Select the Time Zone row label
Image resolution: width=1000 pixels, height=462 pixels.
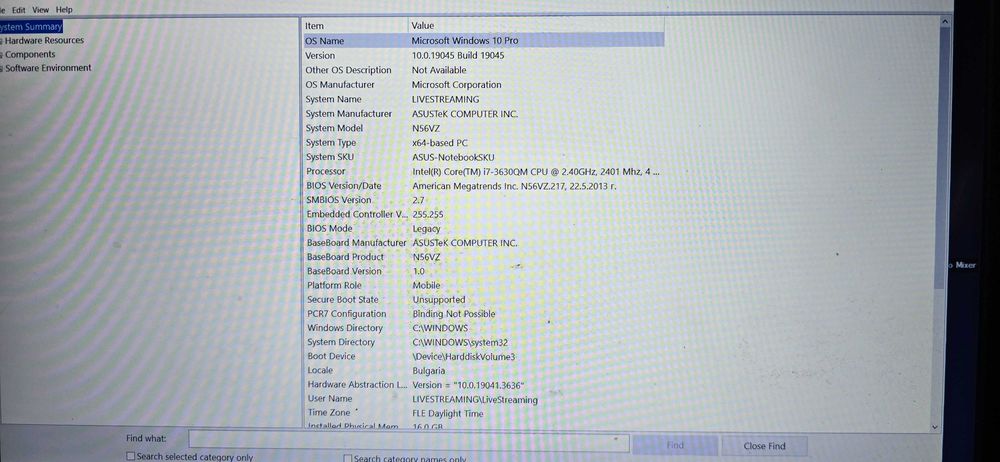329,413
